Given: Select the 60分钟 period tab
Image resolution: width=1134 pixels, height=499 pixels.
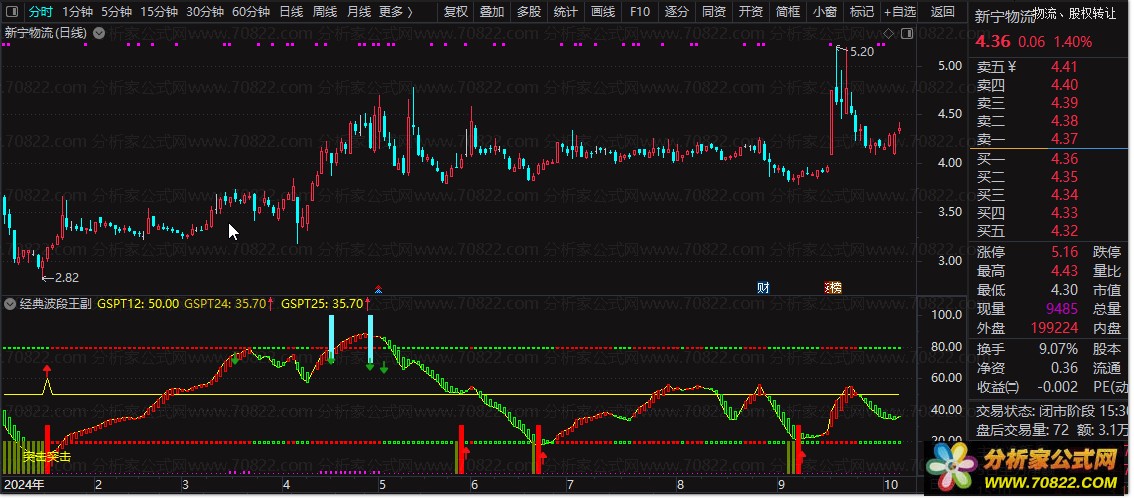Looking at the screenshot, I should 250,12.
